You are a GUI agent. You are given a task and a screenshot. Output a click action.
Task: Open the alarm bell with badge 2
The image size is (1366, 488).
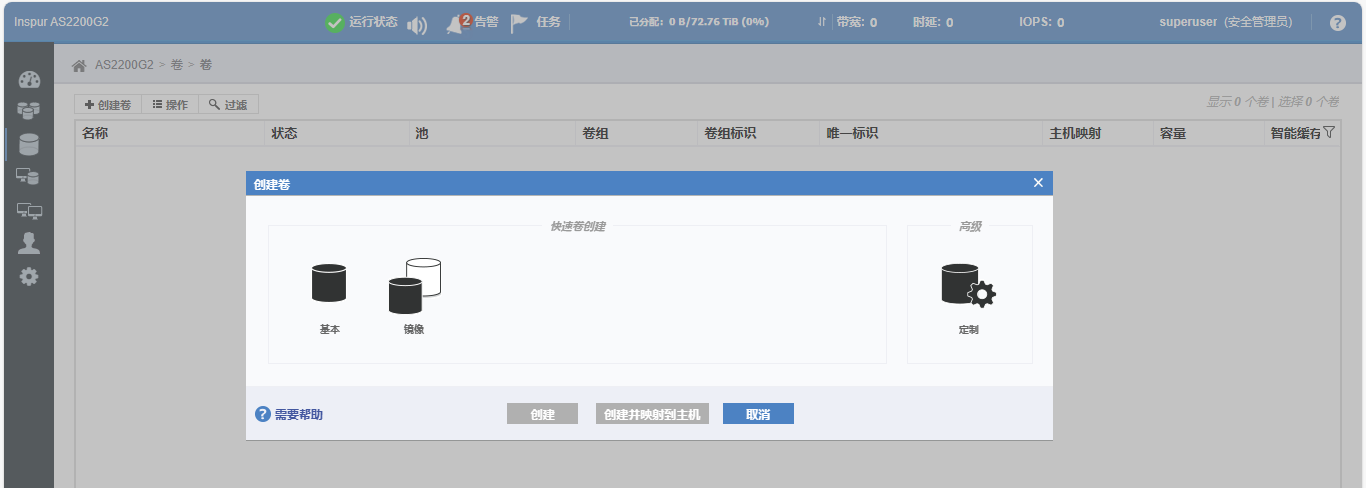pos(457,22)
